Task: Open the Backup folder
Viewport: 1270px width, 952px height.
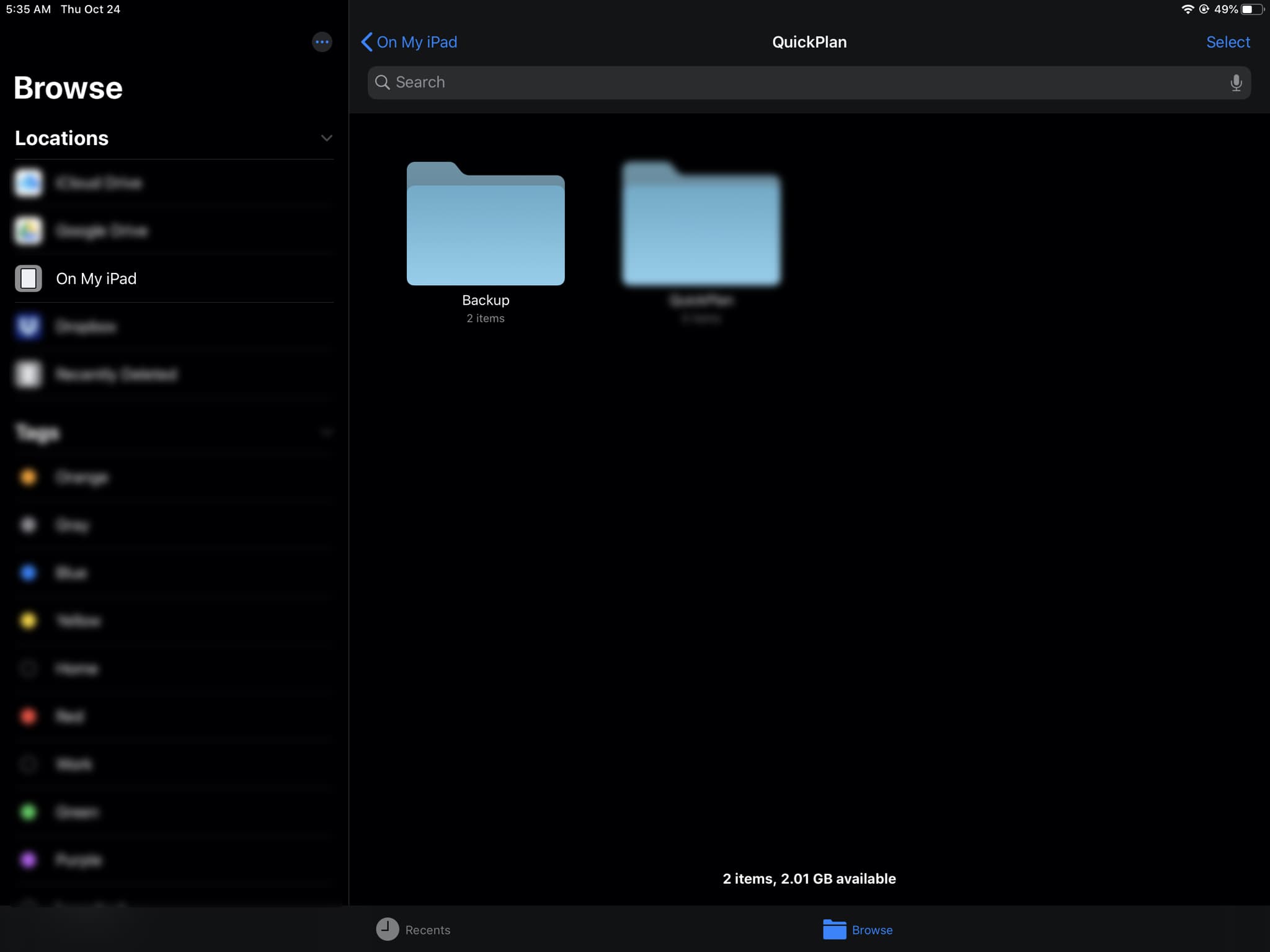Action: (x=485, y=225)
